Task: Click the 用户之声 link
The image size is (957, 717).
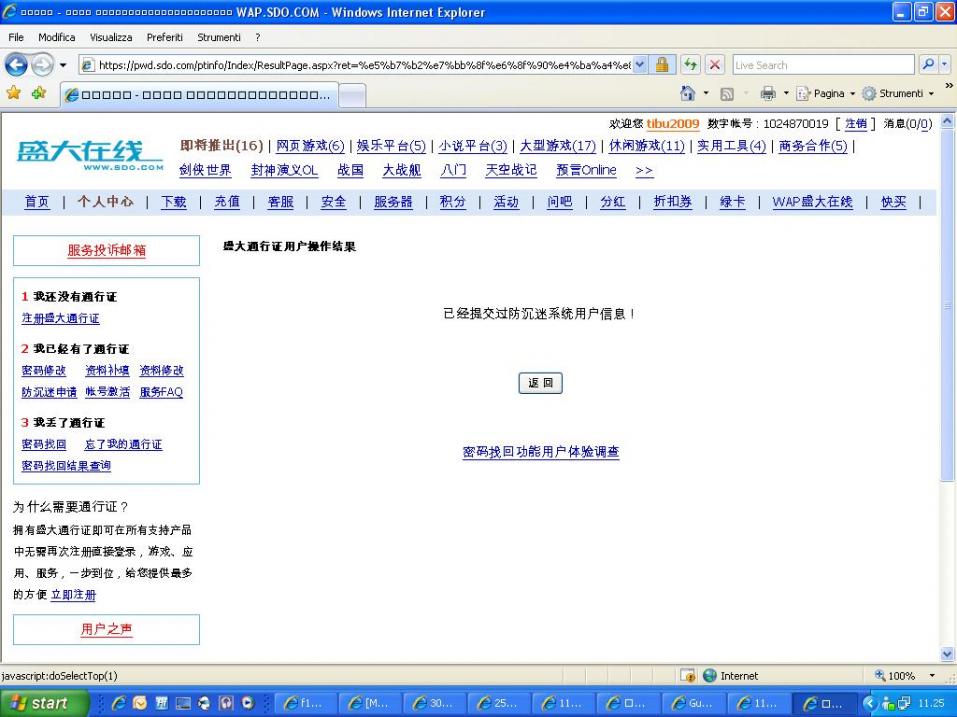Action: pos(106,629)
